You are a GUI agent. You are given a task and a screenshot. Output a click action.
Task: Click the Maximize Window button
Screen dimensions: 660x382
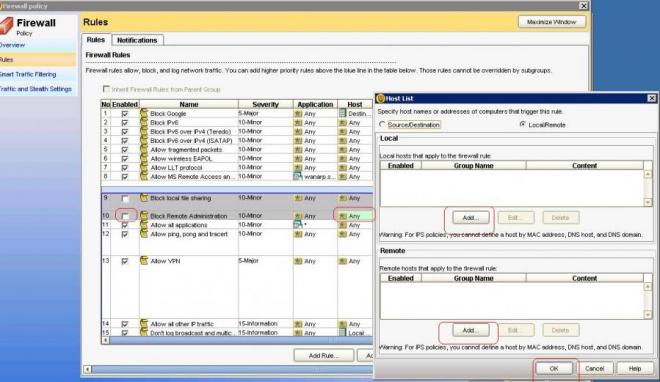pyautogui.click(x=551, y=22)
